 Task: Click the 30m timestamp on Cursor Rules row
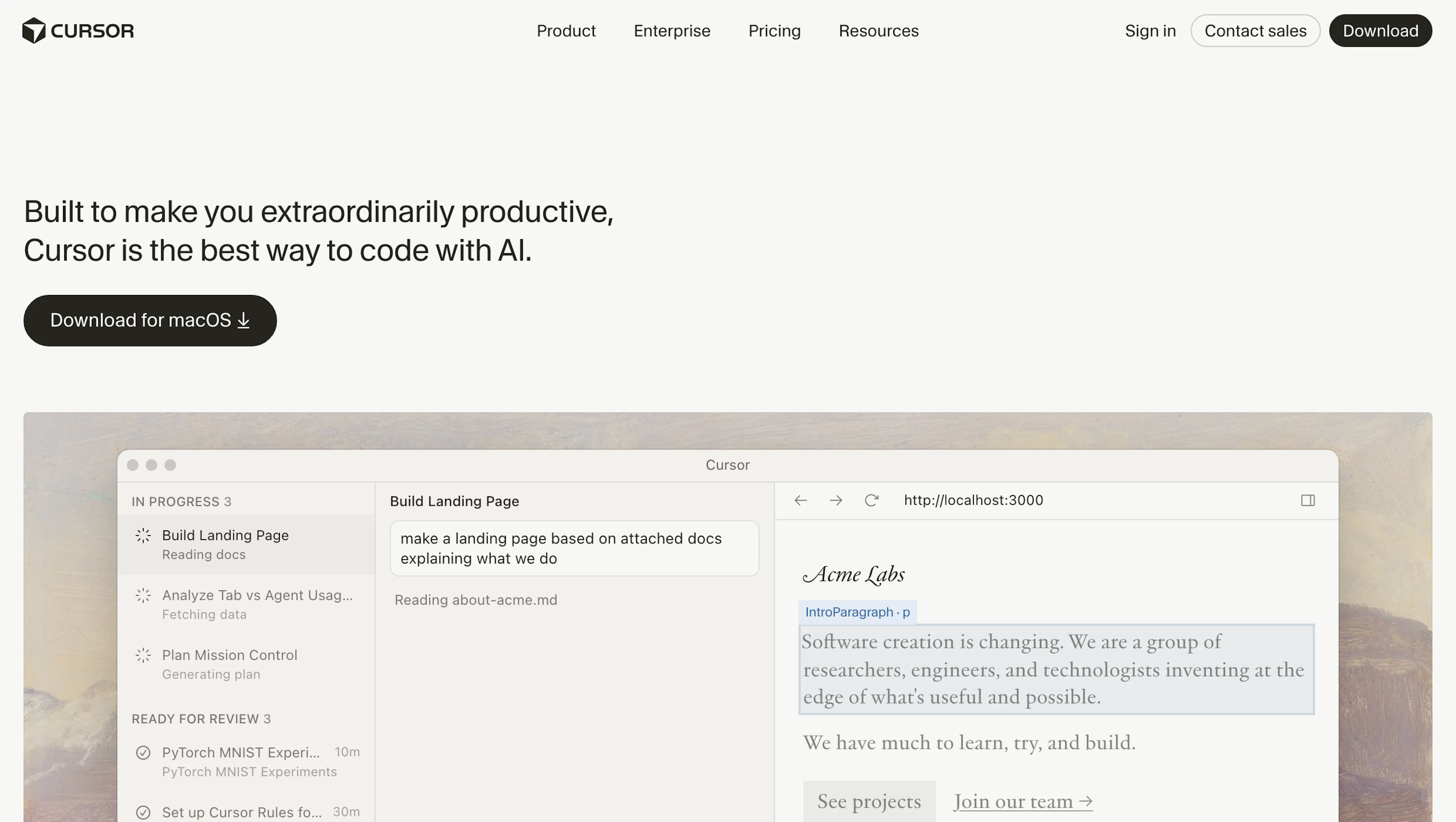346,812
